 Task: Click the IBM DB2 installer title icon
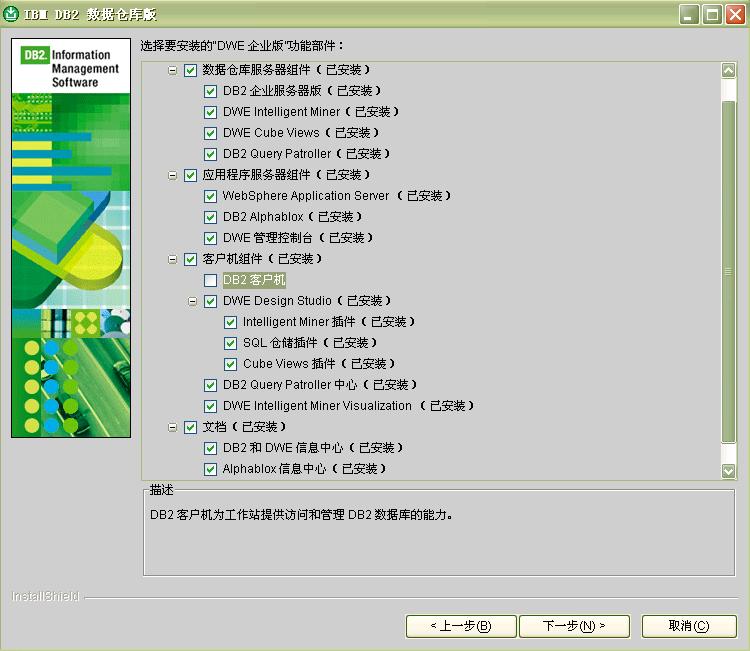11,14
